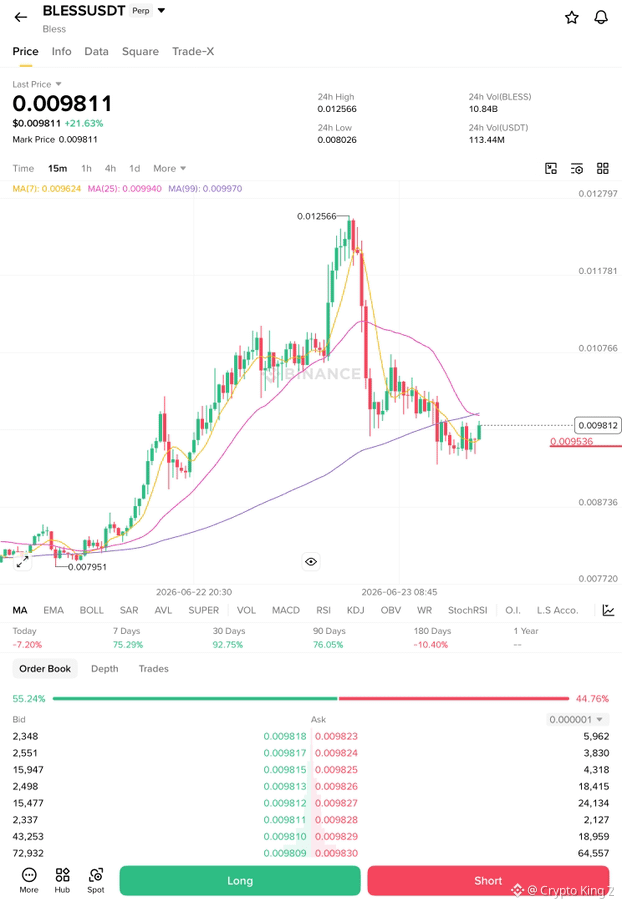Image resolution: width=622 pixels, height=907 pixels.
Task: Switch to the Trades tab
Action: pyautogui.click(x=153, y=669)
